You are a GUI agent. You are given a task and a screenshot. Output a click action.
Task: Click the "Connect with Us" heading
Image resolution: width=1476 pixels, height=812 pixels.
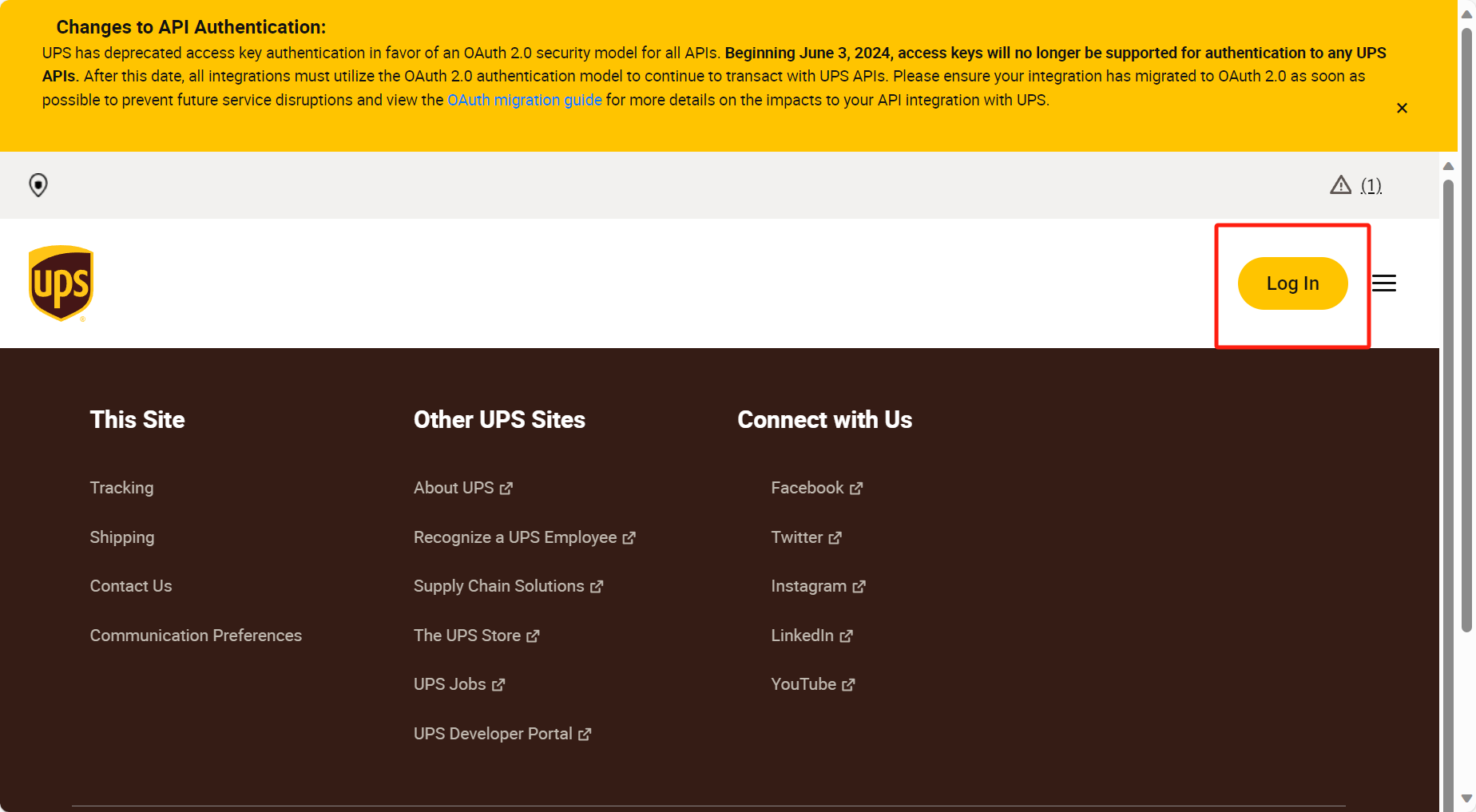tap(825, 420)
